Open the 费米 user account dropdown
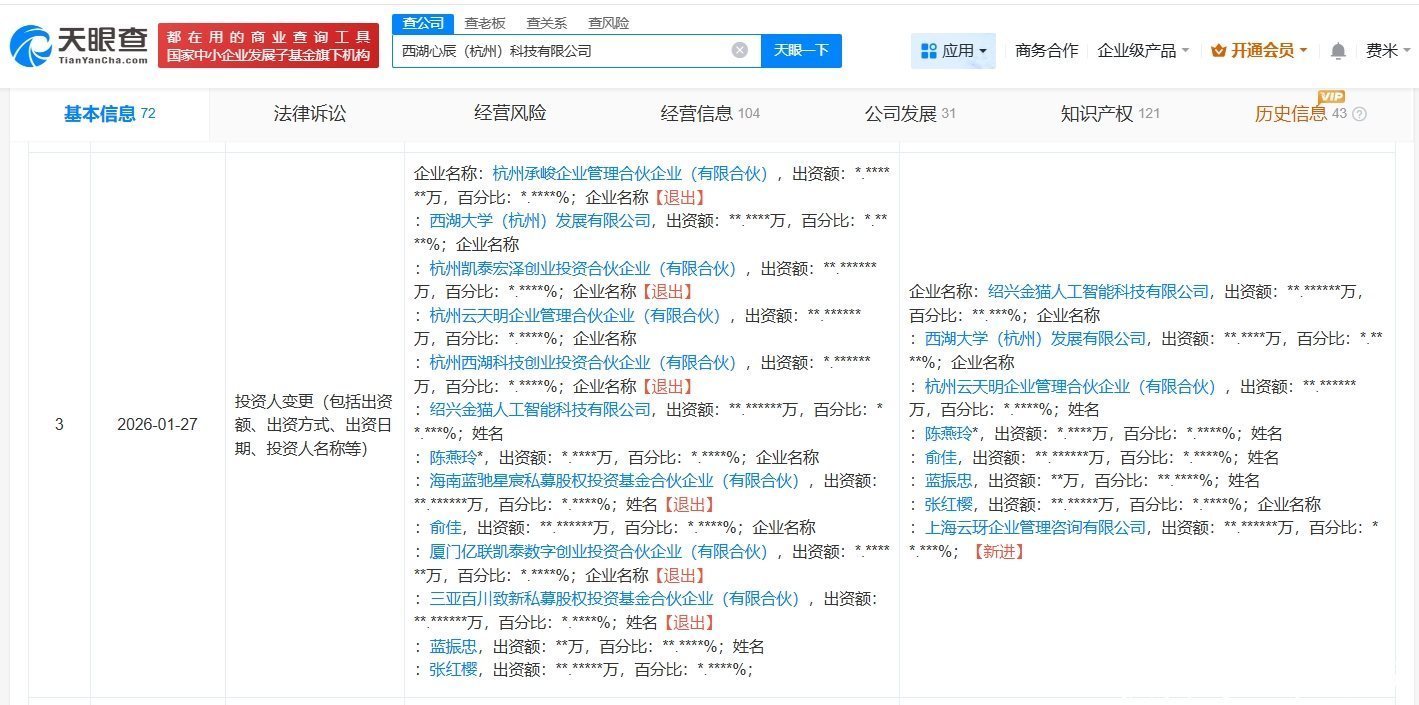Image resolution: width=1419 pixels, height=705 pixels. click(1389, 50)
